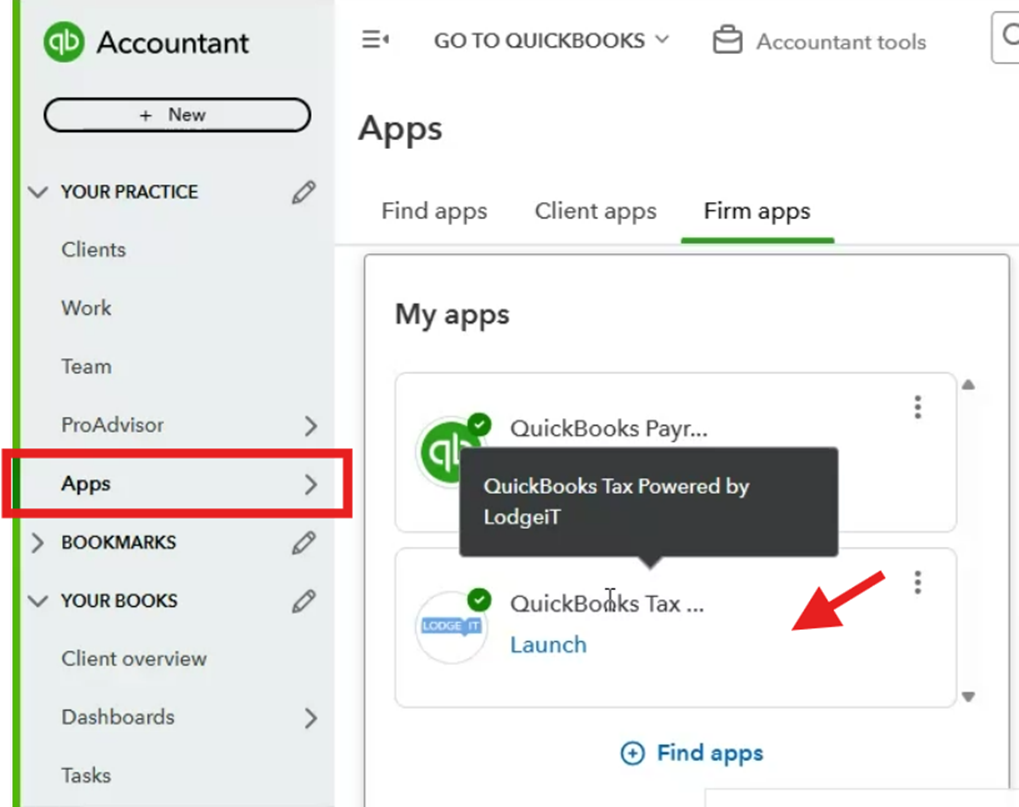Click the Apps page heading
The height and width of the screenshot is (807, 1019).
point(400,129)
